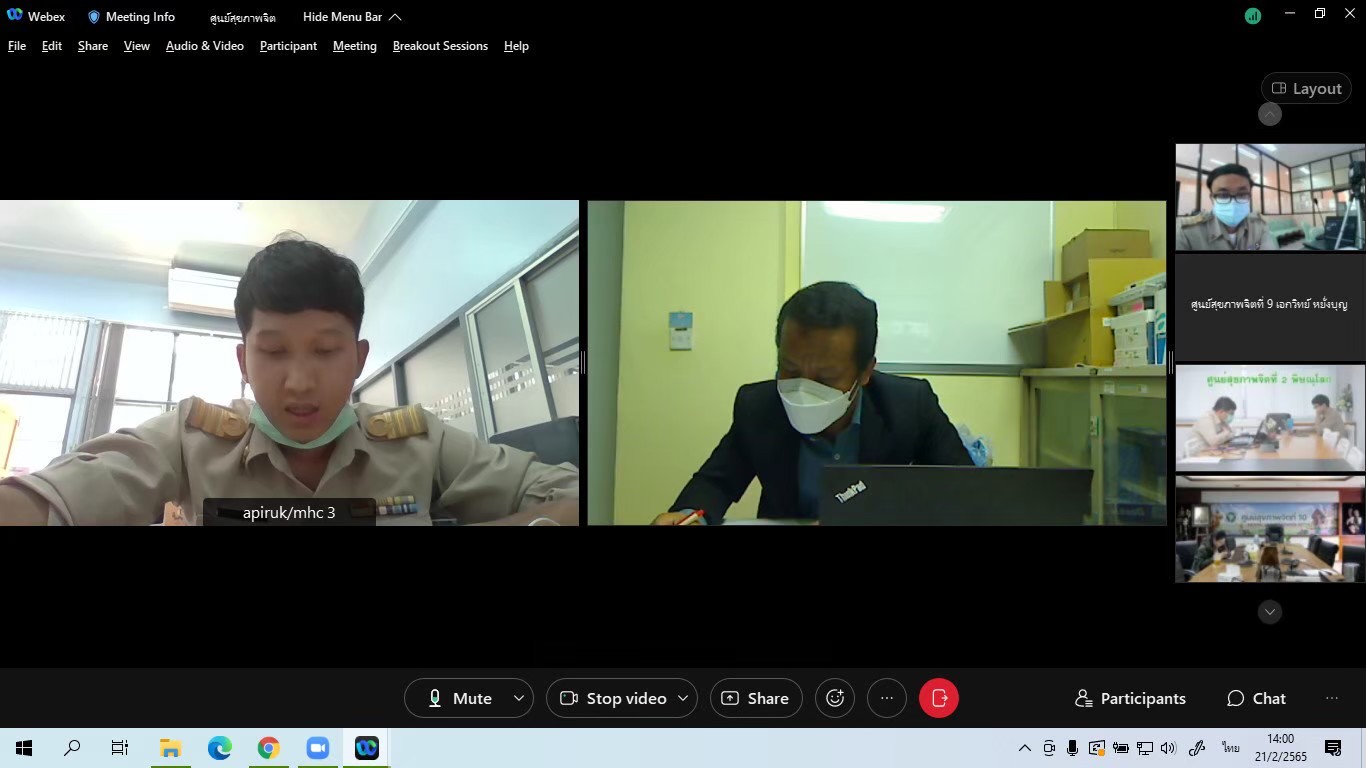Click the green connection status icon
1366x768 pixels.
click(x=1252, y=16)
